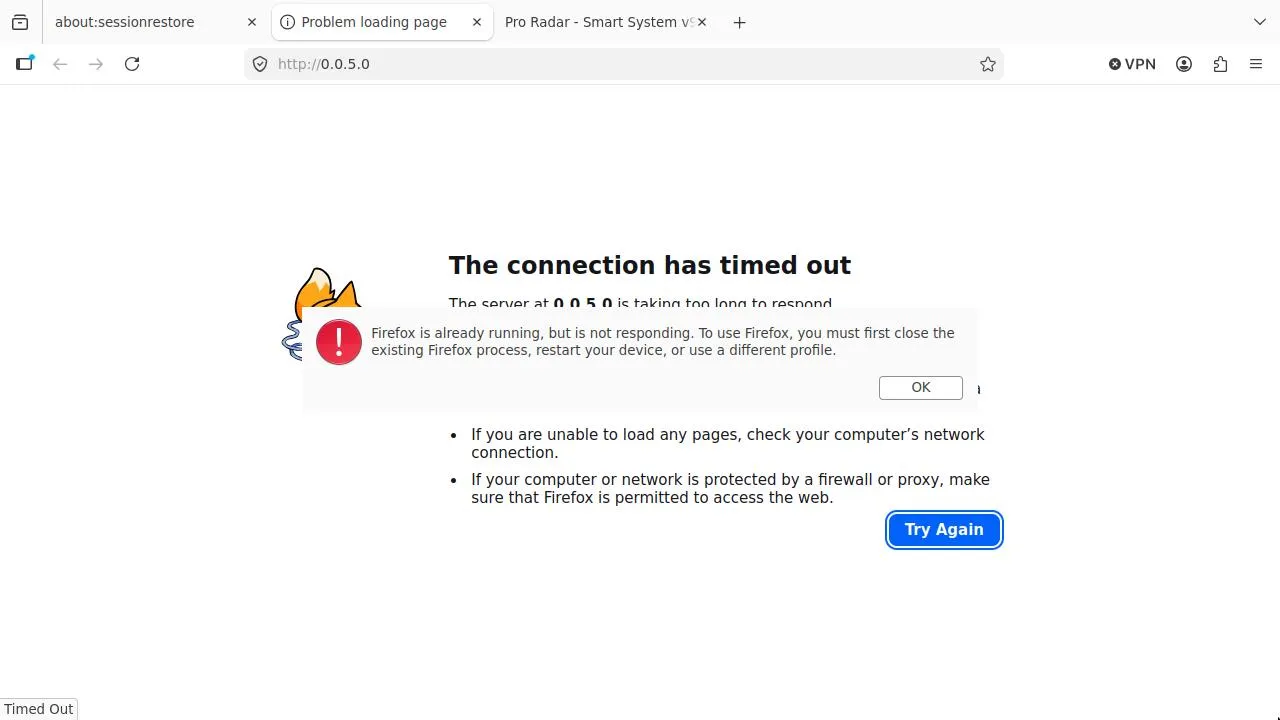Close the Pro Radar tab

(702, 22)
